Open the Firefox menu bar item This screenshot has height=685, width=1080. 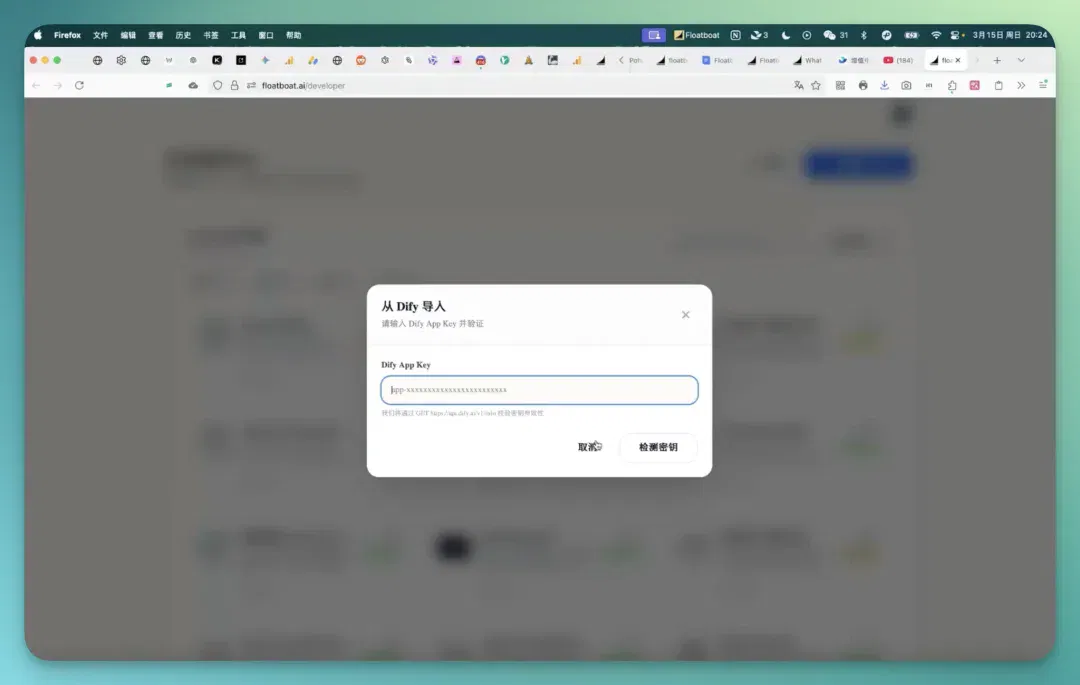tap(68, 35)
